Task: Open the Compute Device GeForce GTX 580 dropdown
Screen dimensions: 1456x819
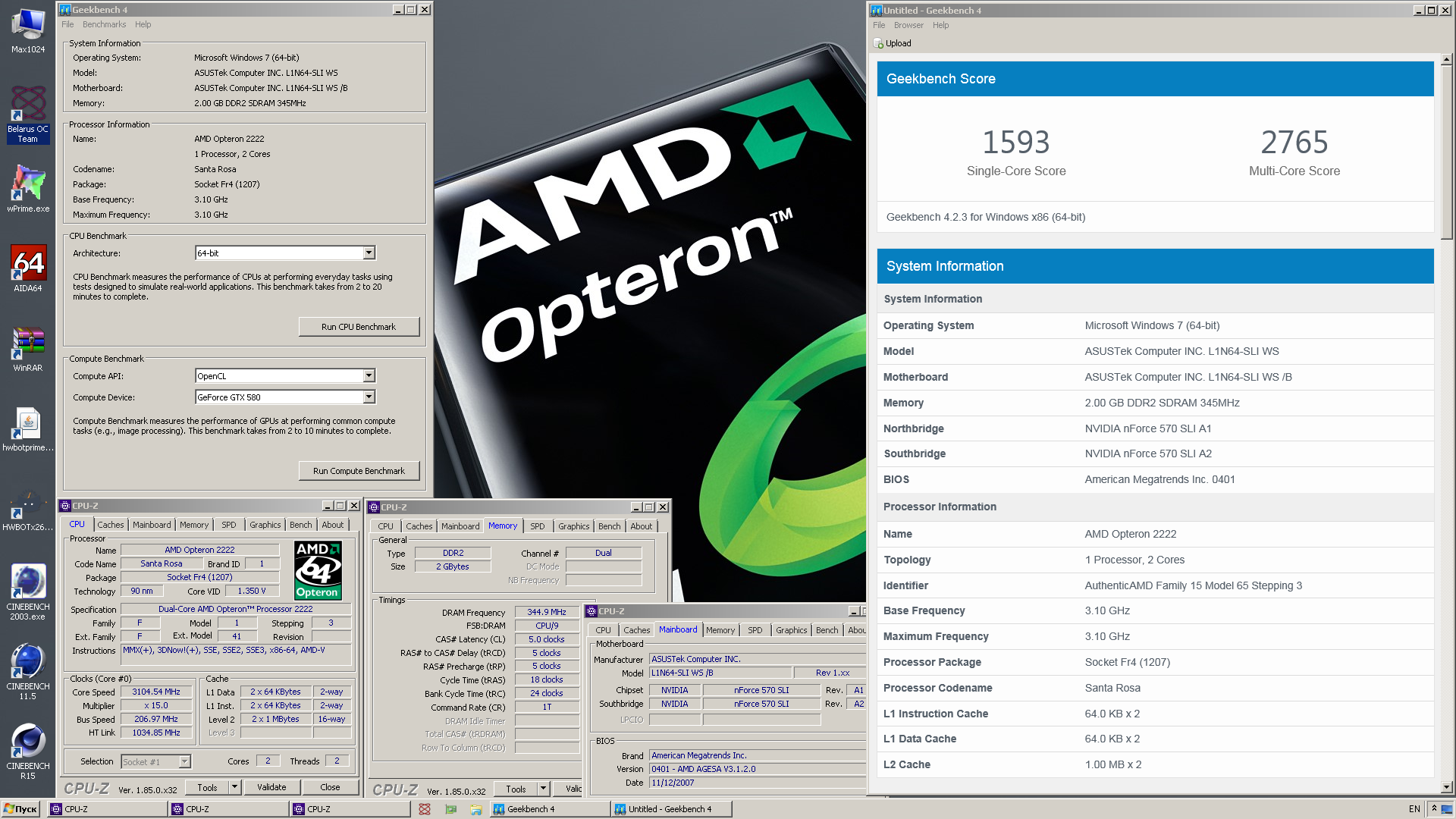Action: (x=369, y=397)
